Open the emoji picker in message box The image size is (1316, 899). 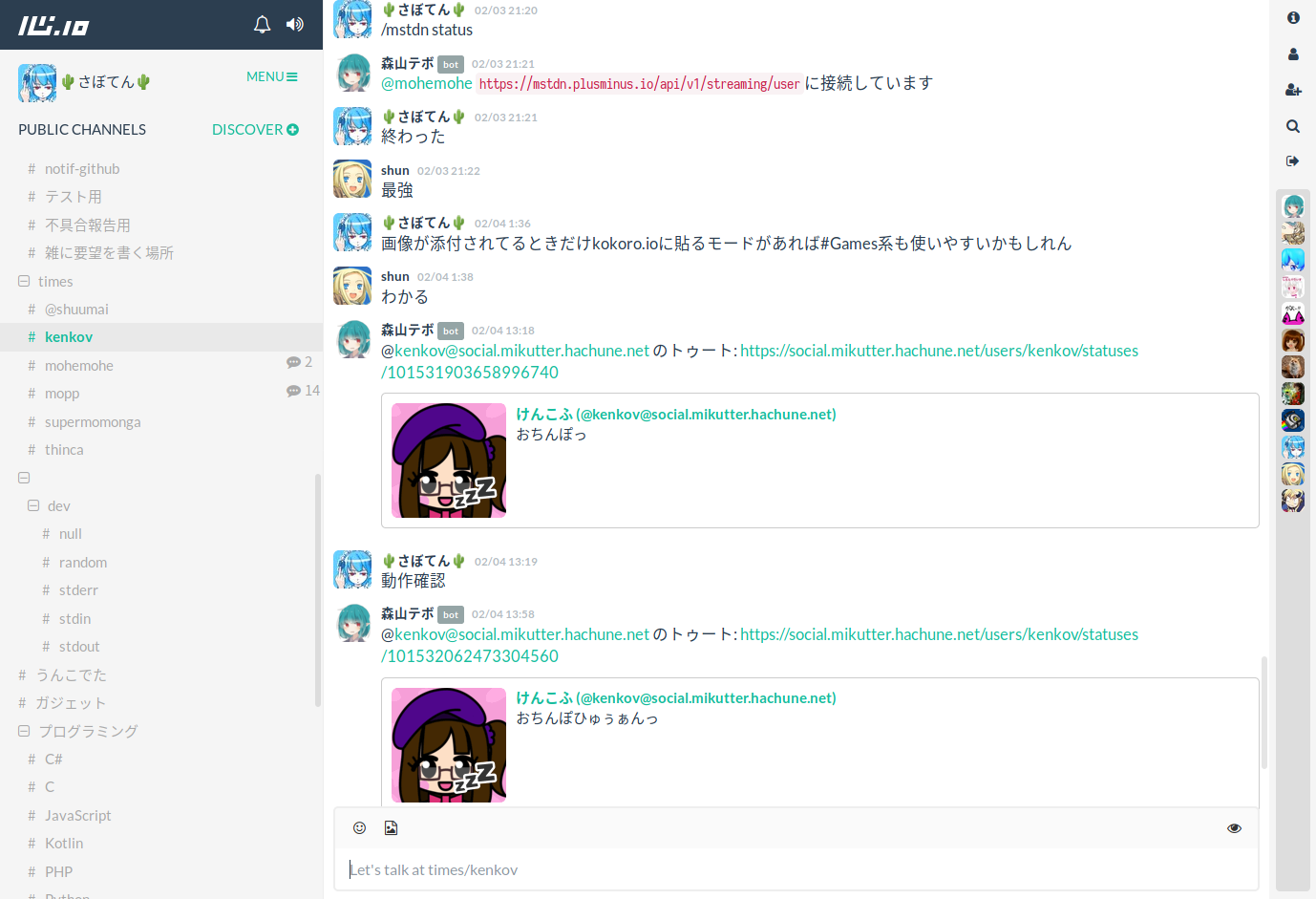tap(360, 828)
